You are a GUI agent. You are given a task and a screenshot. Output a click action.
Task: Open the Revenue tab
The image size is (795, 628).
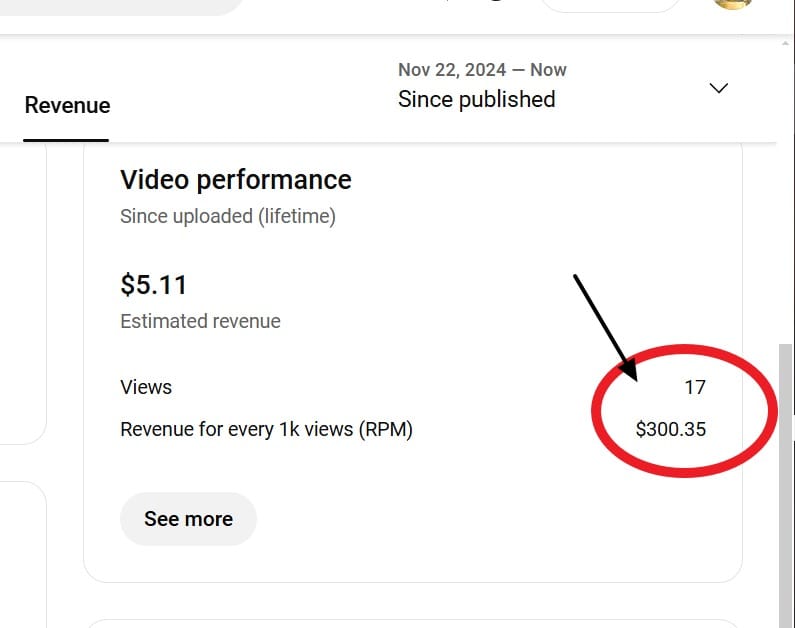click(67, 105)
